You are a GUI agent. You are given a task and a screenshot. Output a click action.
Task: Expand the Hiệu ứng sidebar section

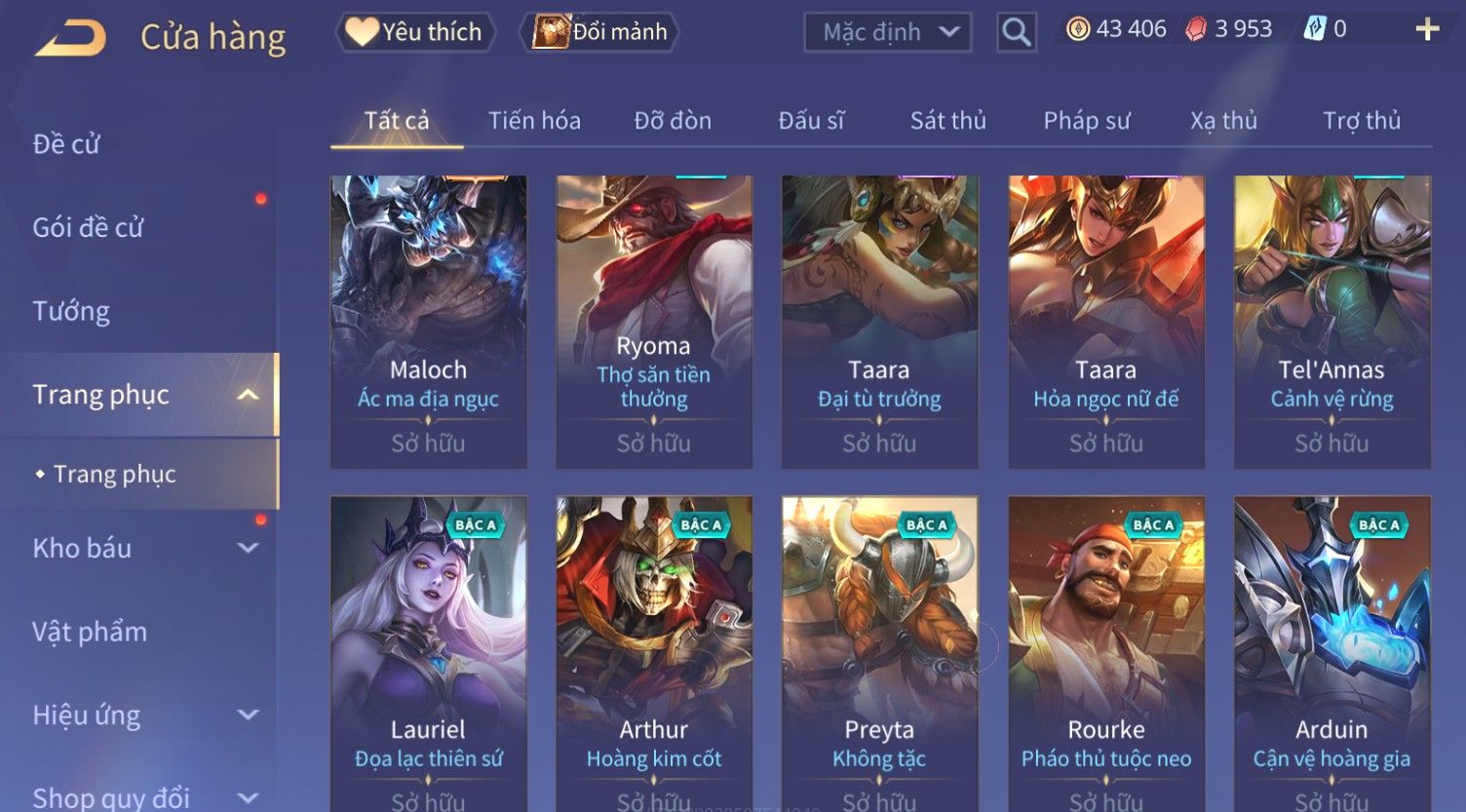(248, 715)
